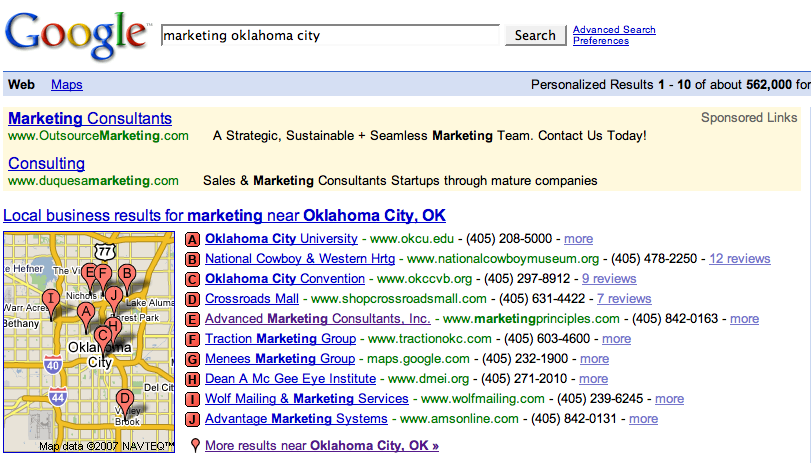The height and width of the screenshot is (463, 811).
Task: Click the search query input field
Action: 330,36
